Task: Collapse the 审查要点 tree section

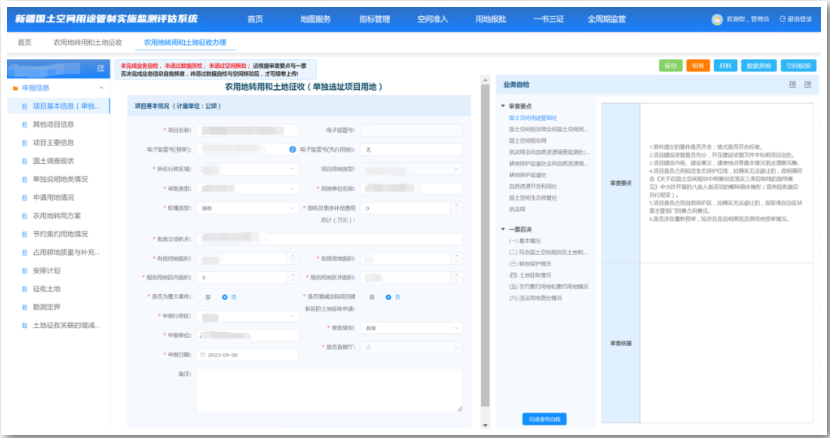Action: pos(504,105)
